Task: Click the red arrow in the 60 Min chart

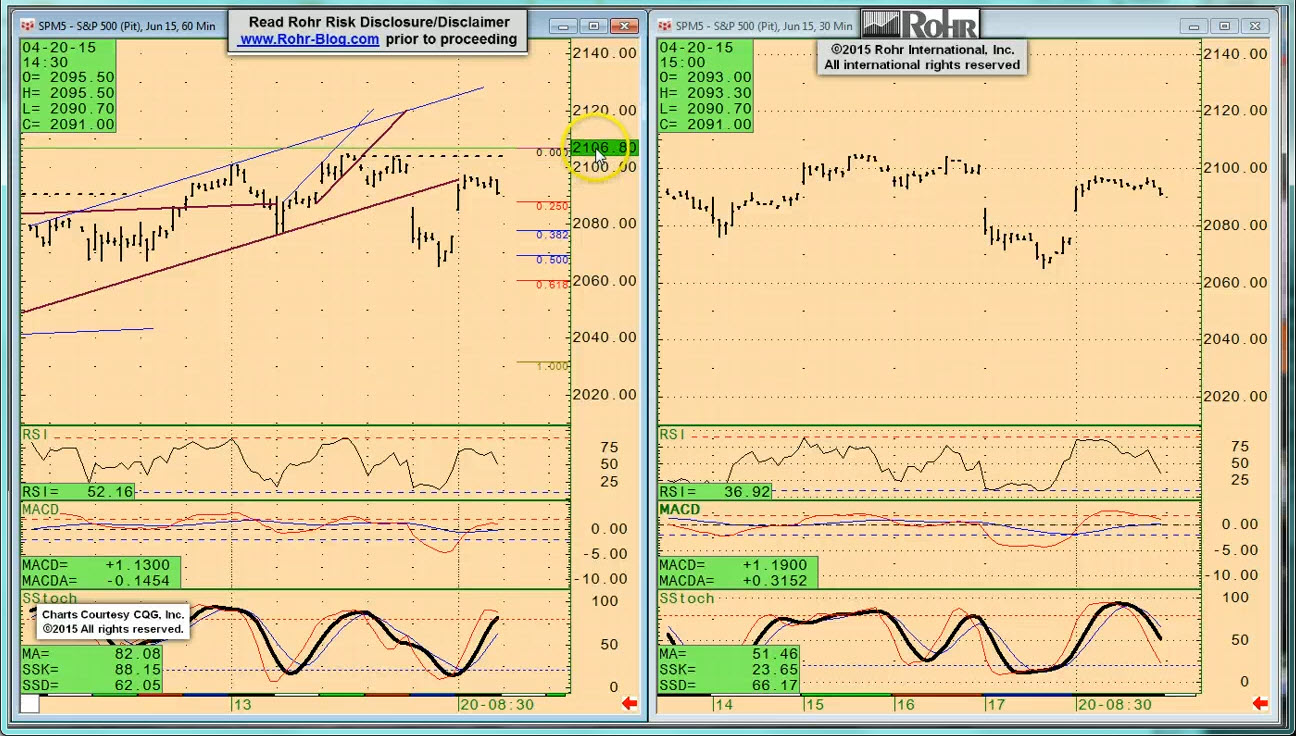Action: (630, 704)
